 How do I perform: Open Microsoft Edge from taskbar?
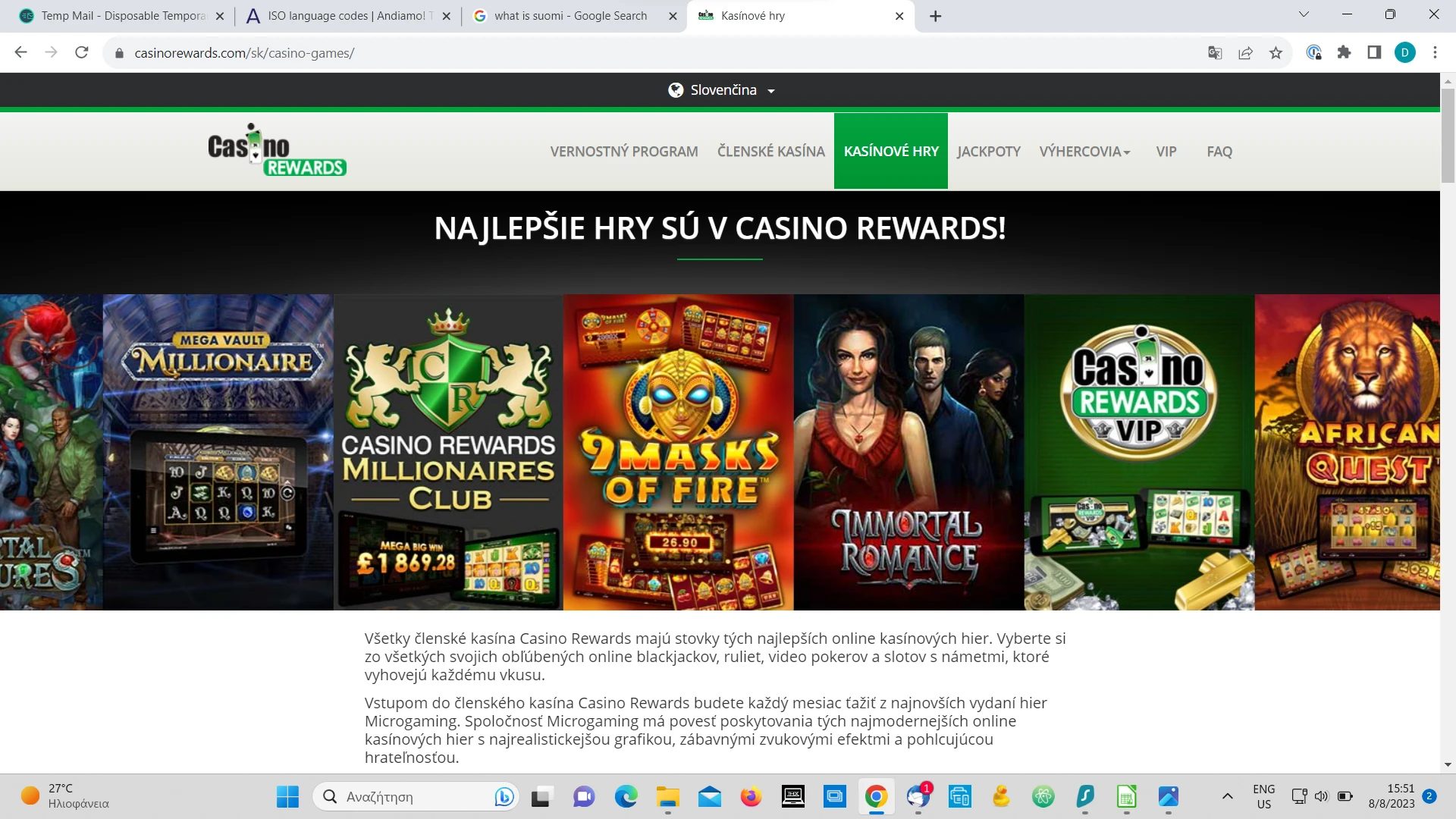626,796
